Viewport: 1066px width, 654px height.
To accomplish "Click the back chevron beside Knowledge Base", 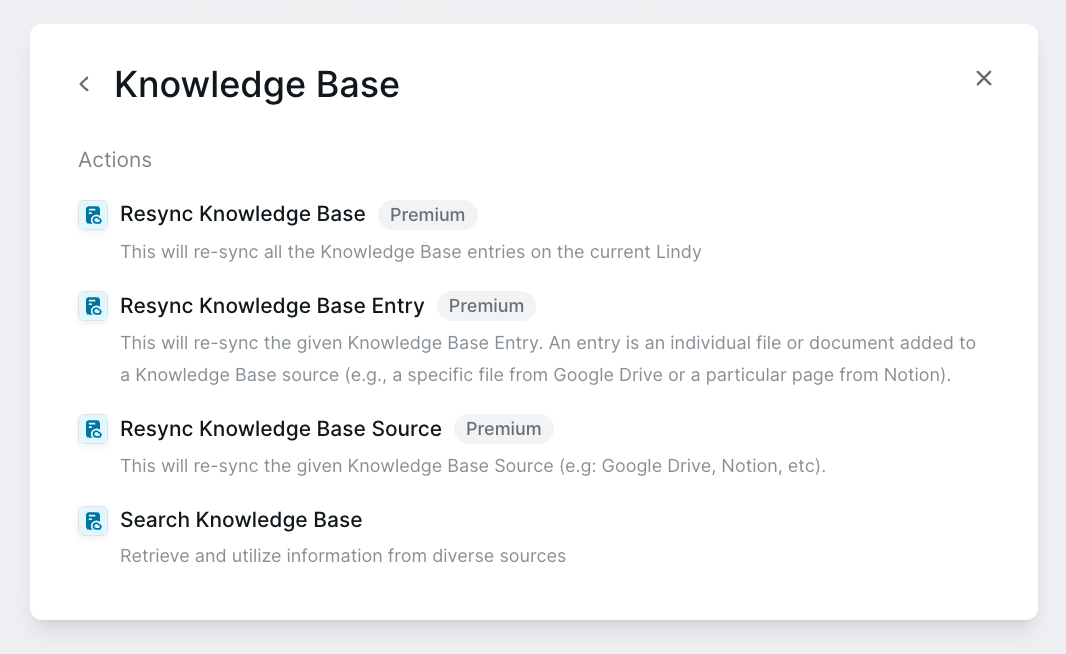I will click(x=85, y=85).
